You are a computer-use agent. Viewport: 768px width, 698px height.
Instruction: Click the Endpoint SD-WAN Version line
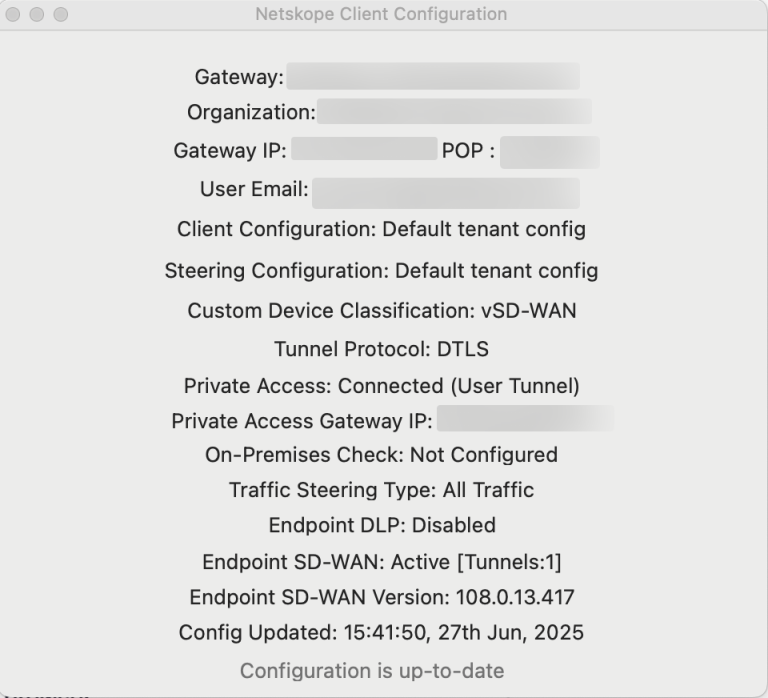click(381, 598)
